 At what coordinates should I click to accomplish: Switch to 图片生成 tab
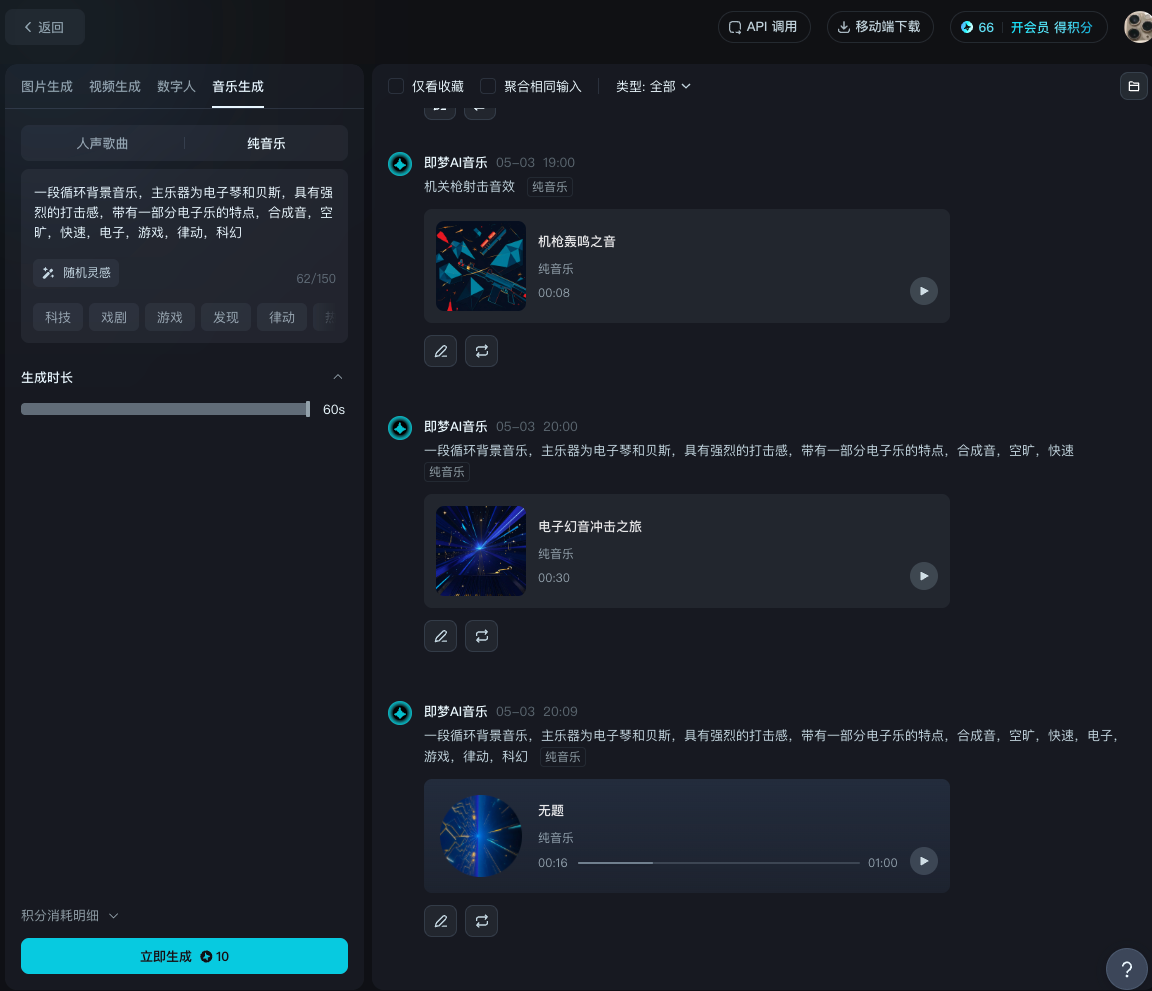[47, 87]
